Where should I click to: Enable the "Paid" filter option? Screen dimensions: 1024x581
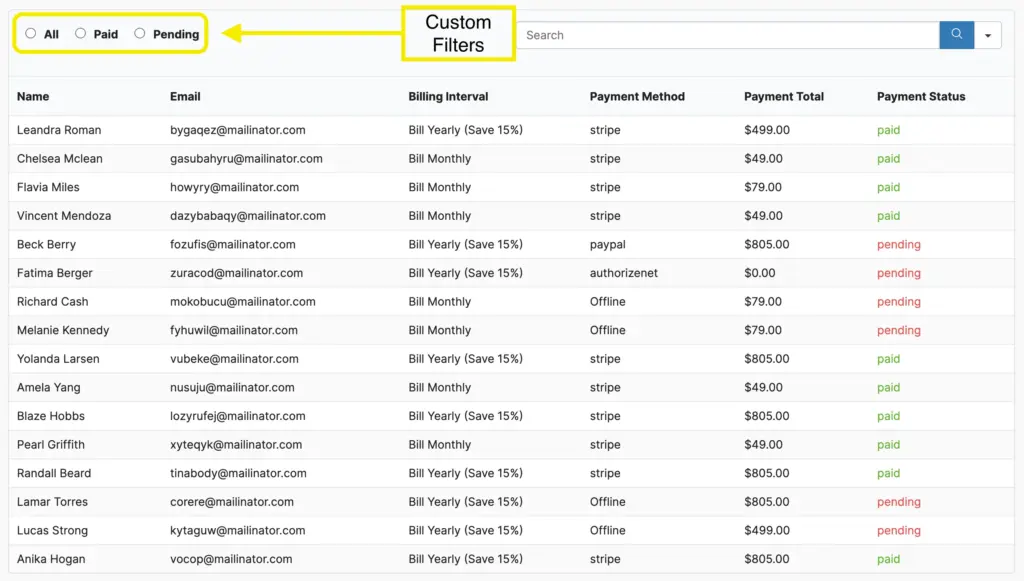[x=80, y=34]
